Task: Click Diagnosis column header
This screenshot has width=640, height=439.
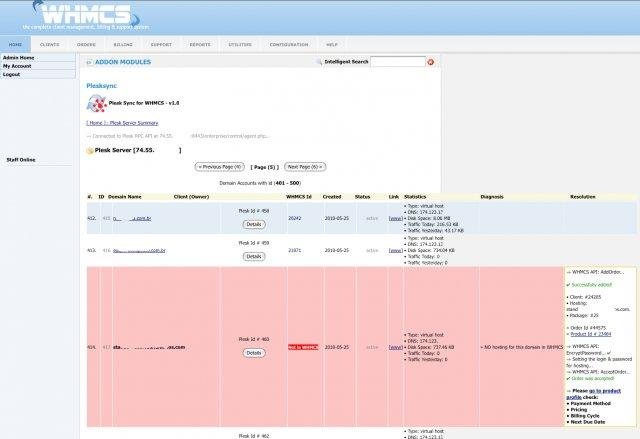Action: tap(492, 197)
